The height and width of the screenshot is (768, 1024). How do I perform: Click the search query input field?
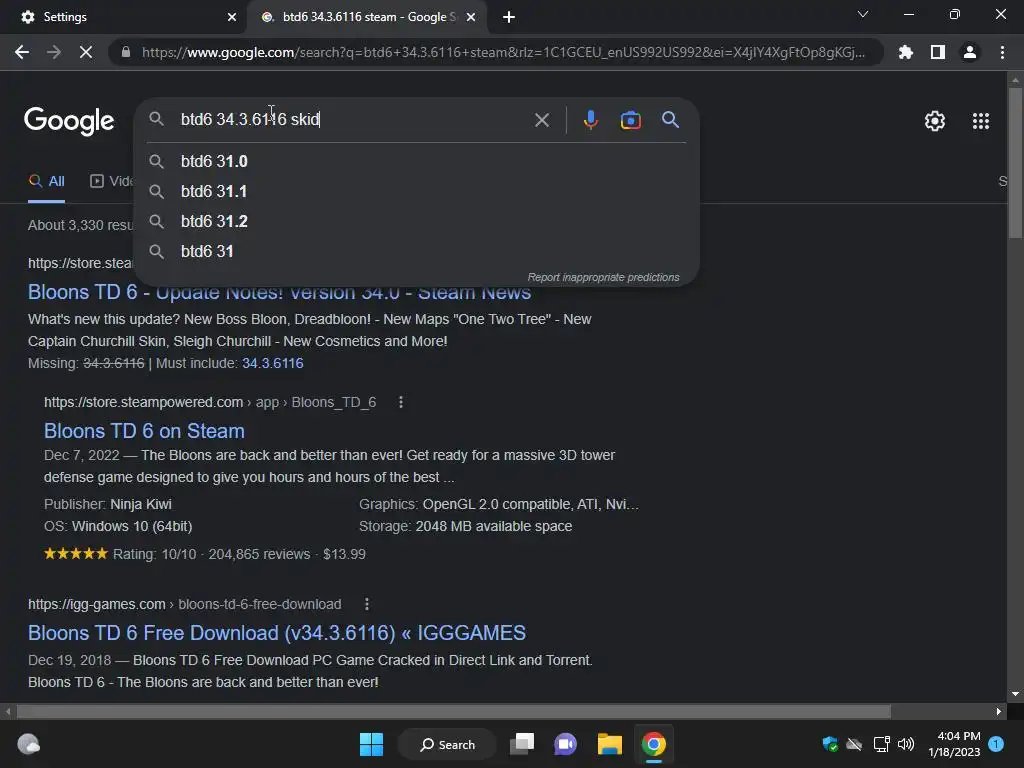pyautogui.click(x=353, y=120)
